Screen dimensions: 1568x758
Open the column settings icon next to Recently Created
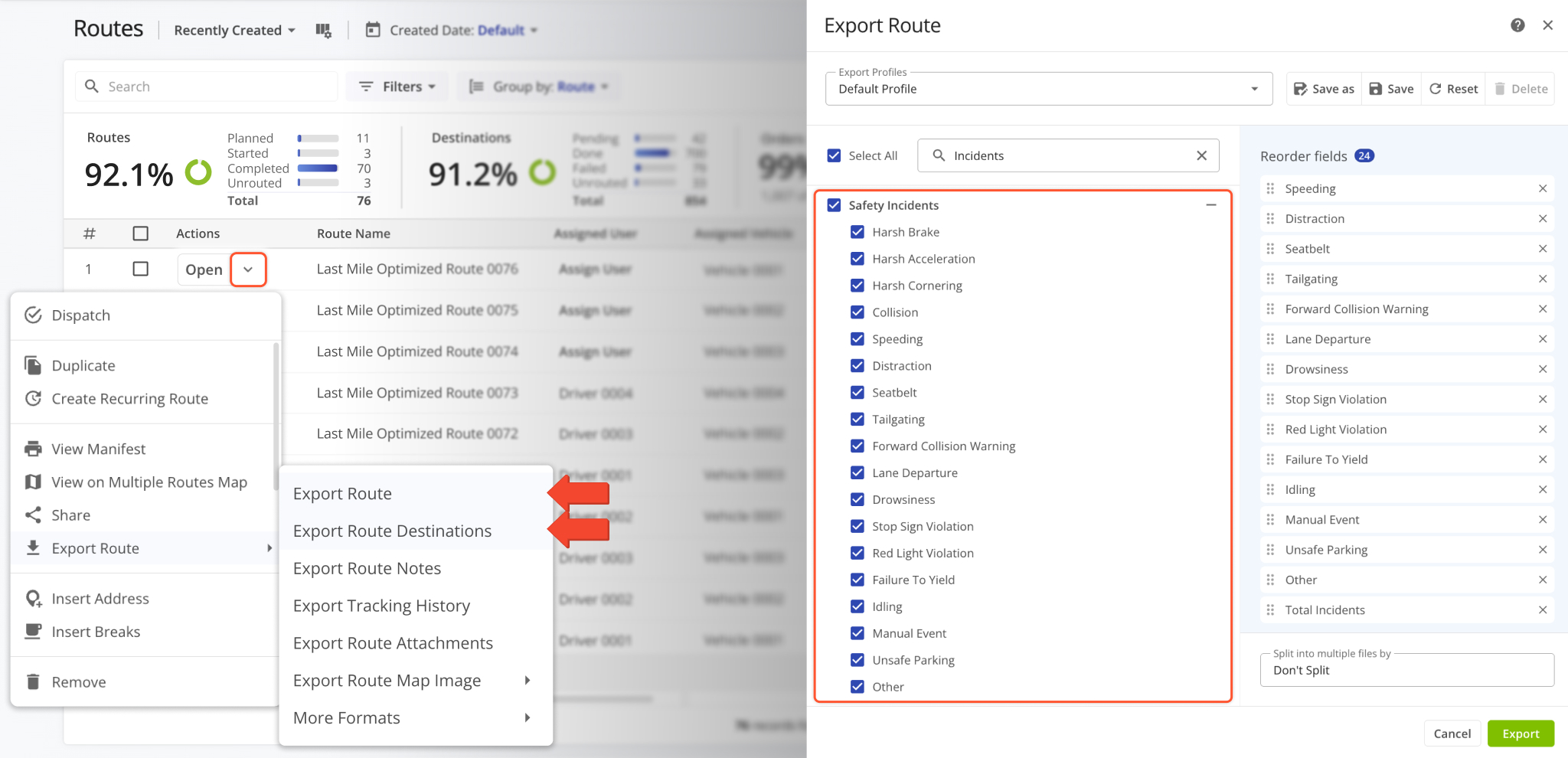pyautogui.click(x=323, y=31)
